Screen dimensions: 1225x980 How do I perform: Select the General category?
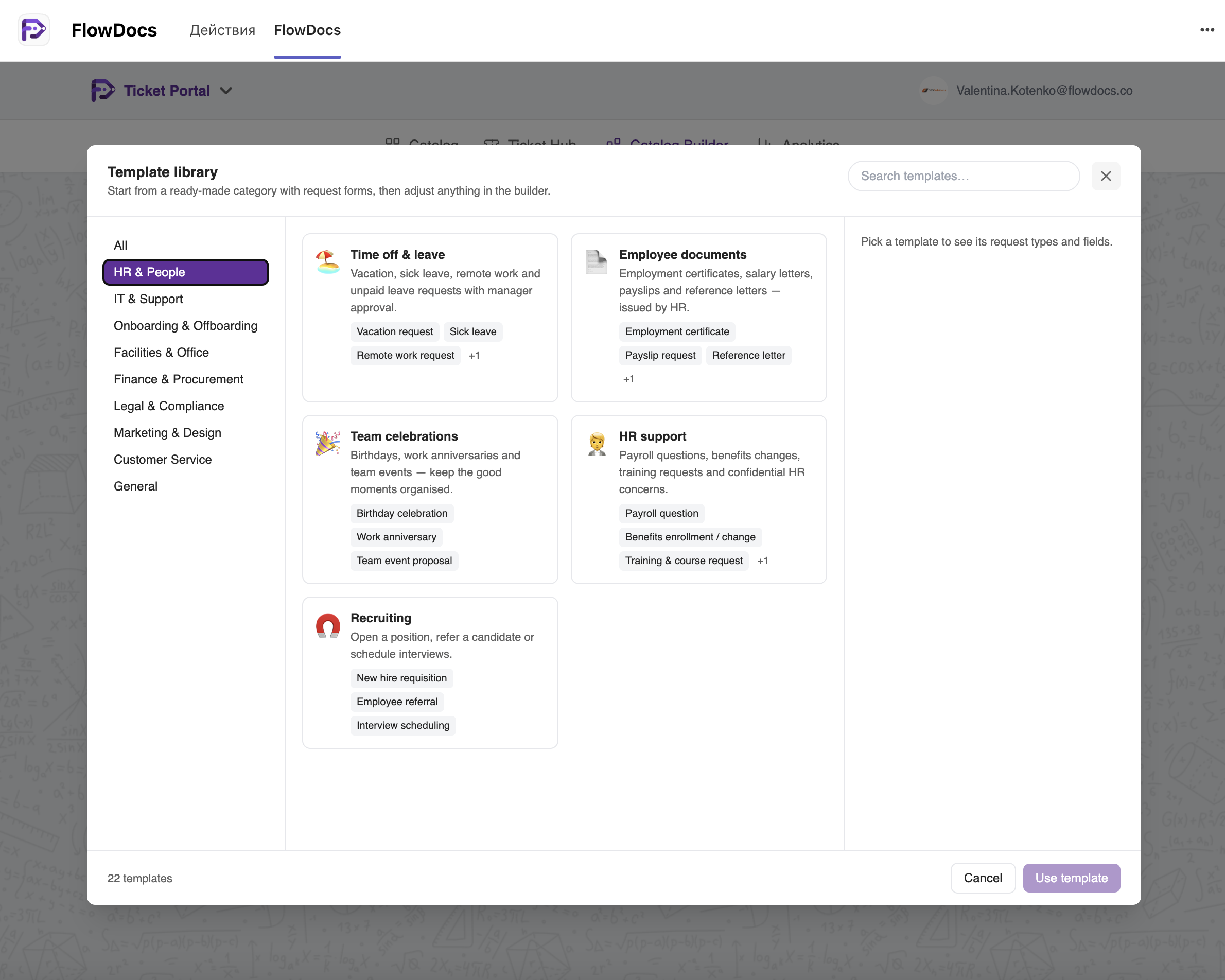pos(186,486)
